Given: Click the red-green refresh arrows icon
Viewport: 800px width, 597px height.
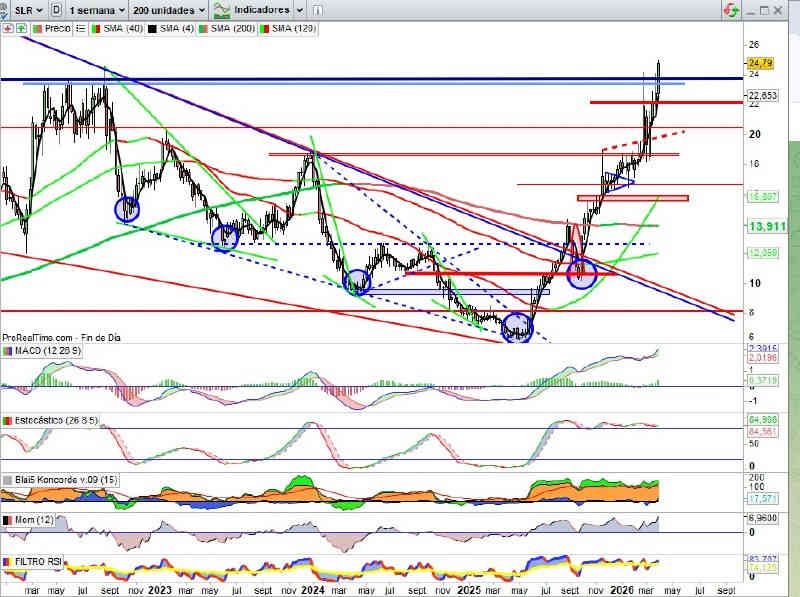Looking at the screenshot, I should pyautogui.click(x=731, y=9).
